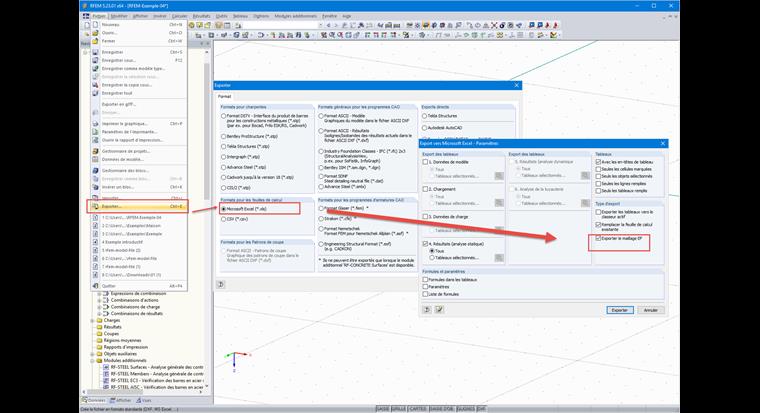The height and width of the screenshot is (413, 760).
Task: Click RF-STEEL Surfaces module icon in tree
Action: coord(106,367)
